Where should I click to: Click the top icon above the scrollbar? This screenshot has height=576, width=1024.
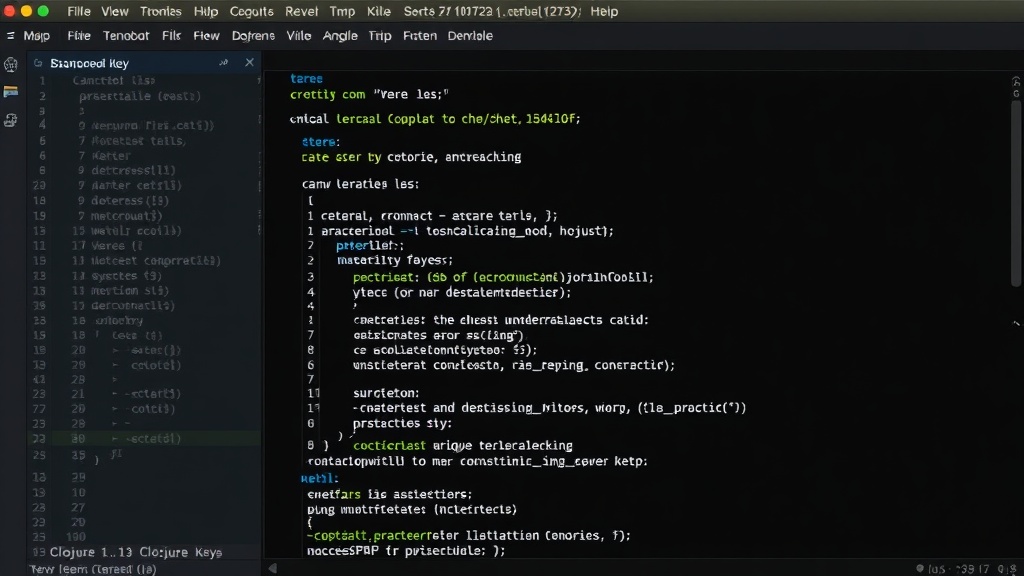click(x=1016, y=82)
